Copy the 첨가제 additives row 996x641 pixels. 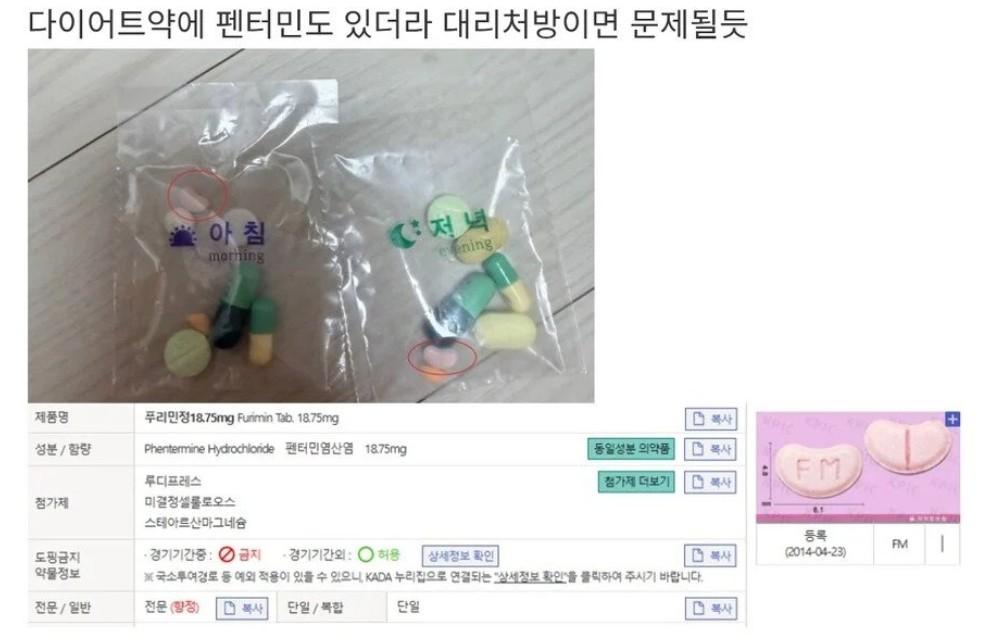(x=711, y=482)
